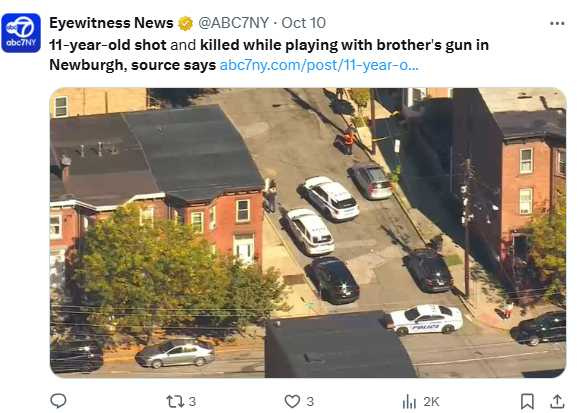Viewport: 580px width, 413px height.
Task: Click the text "Newburgh, source says"
Action: click(132, 65)
